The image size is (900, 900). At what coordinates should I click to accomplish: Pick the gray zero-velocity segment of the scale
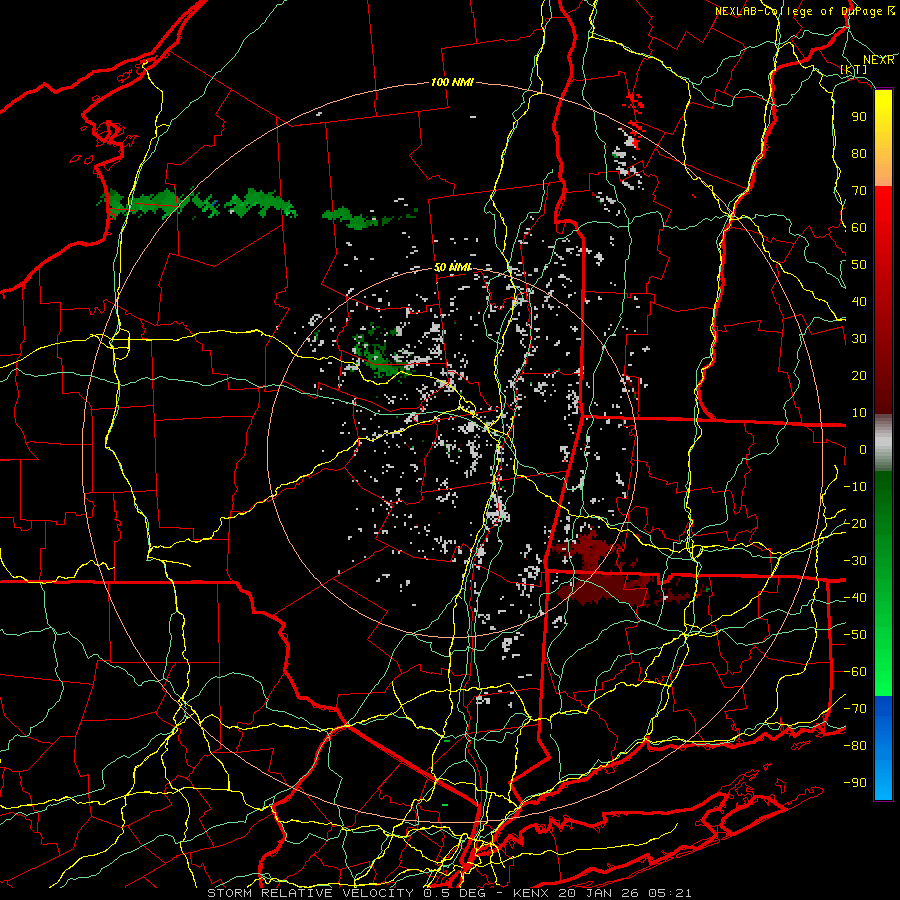point(883,442)
